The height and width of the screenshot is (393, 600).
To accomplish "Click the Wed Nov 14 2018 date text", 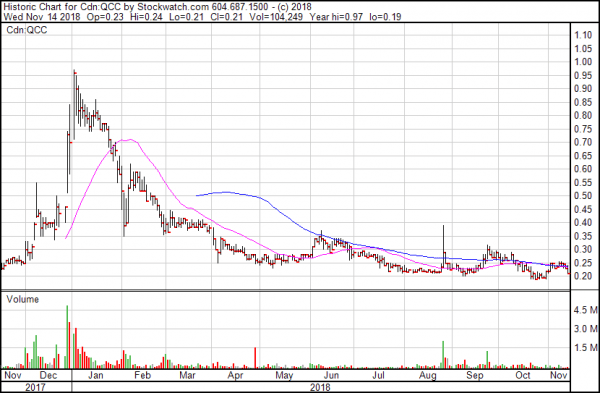I will (x=42, y=17).
